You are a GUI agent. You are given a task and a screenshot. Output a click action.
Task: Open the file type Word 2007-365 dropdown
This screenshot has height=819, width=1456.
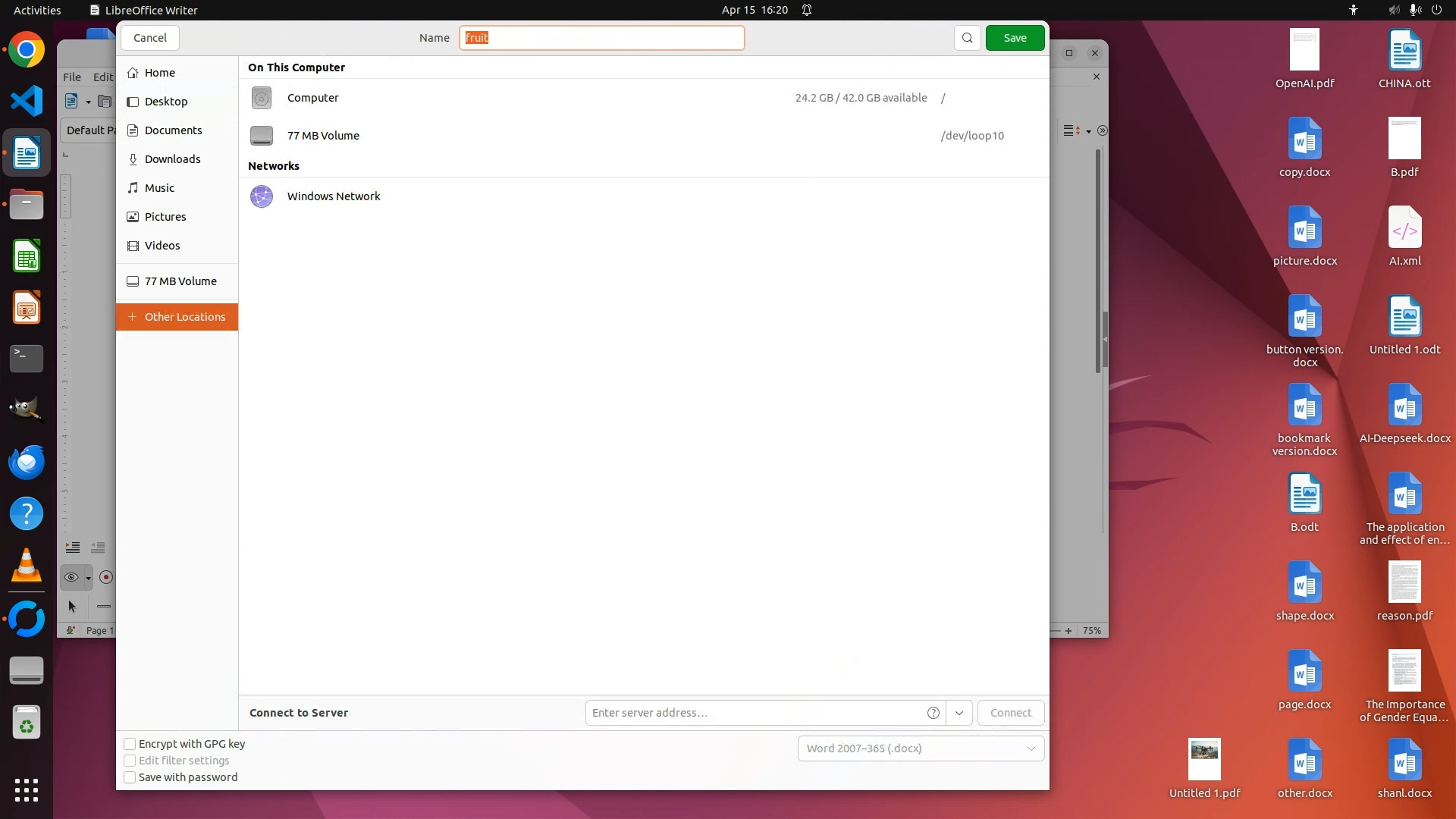(x=921, y=748)
